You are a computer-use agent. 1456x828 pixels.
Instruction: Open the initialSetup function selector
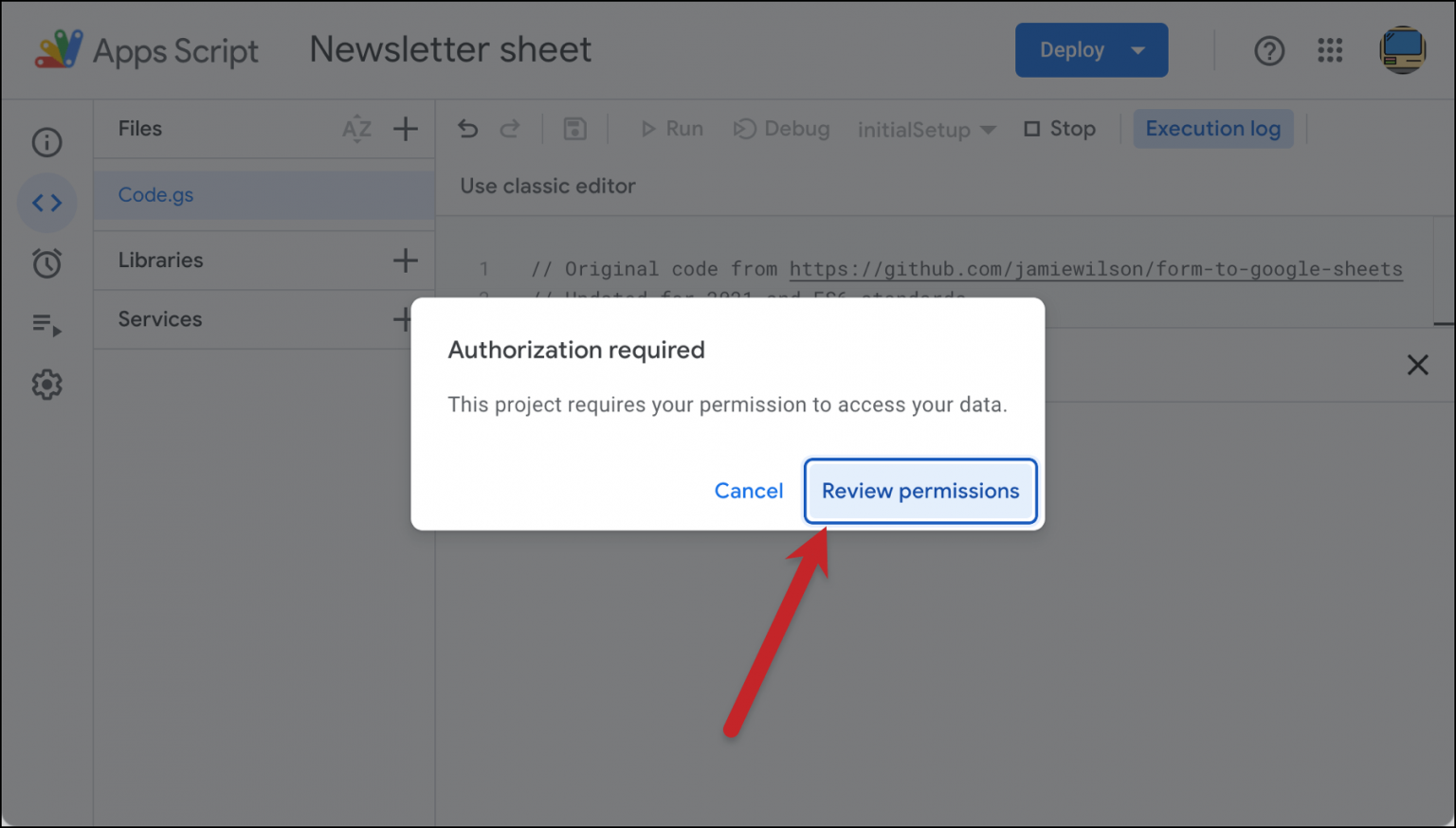point(926,129)
